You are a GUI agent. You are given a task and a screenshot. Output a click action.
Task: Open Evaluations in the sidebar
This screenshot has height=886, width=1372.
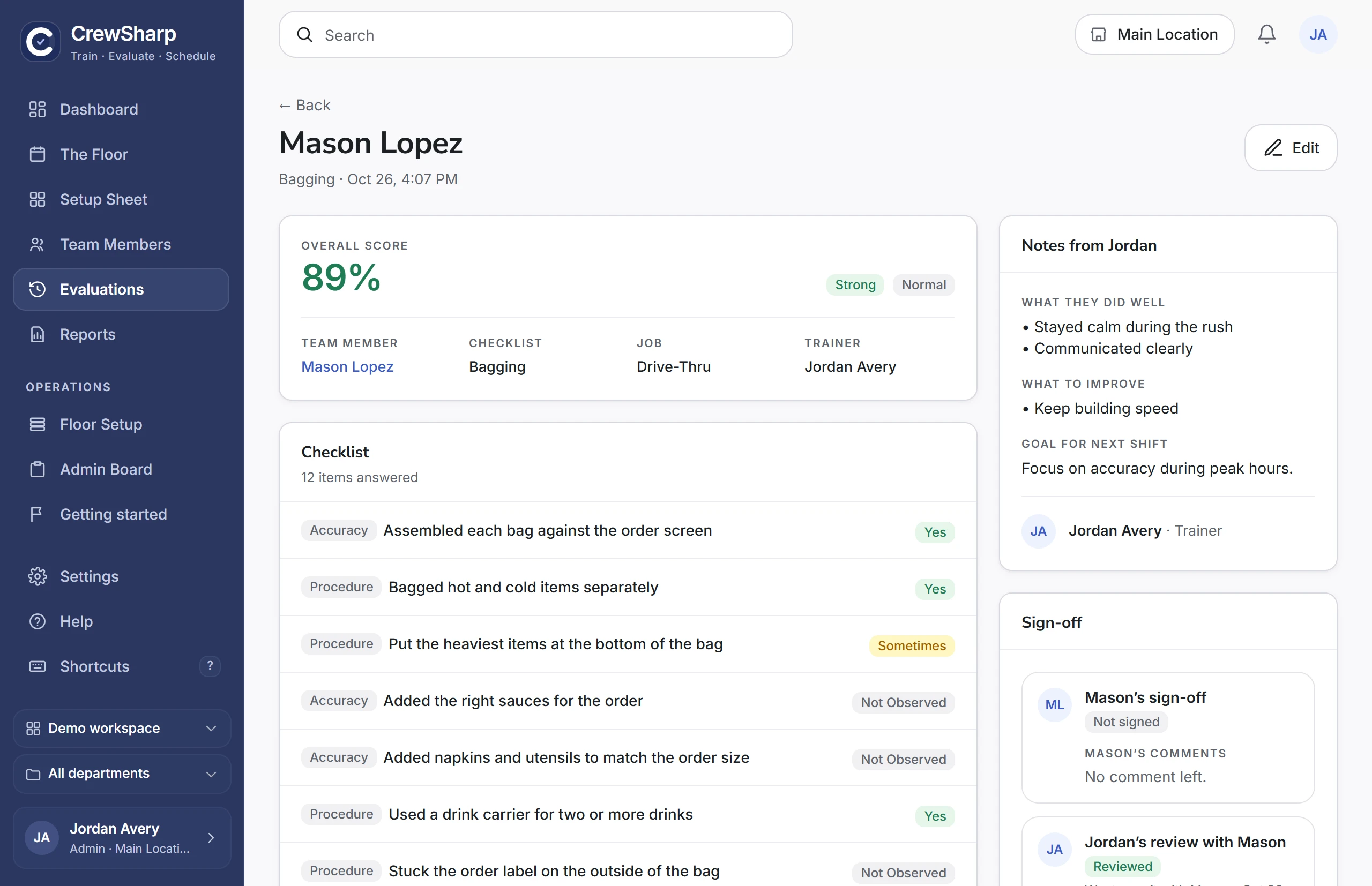121,289
